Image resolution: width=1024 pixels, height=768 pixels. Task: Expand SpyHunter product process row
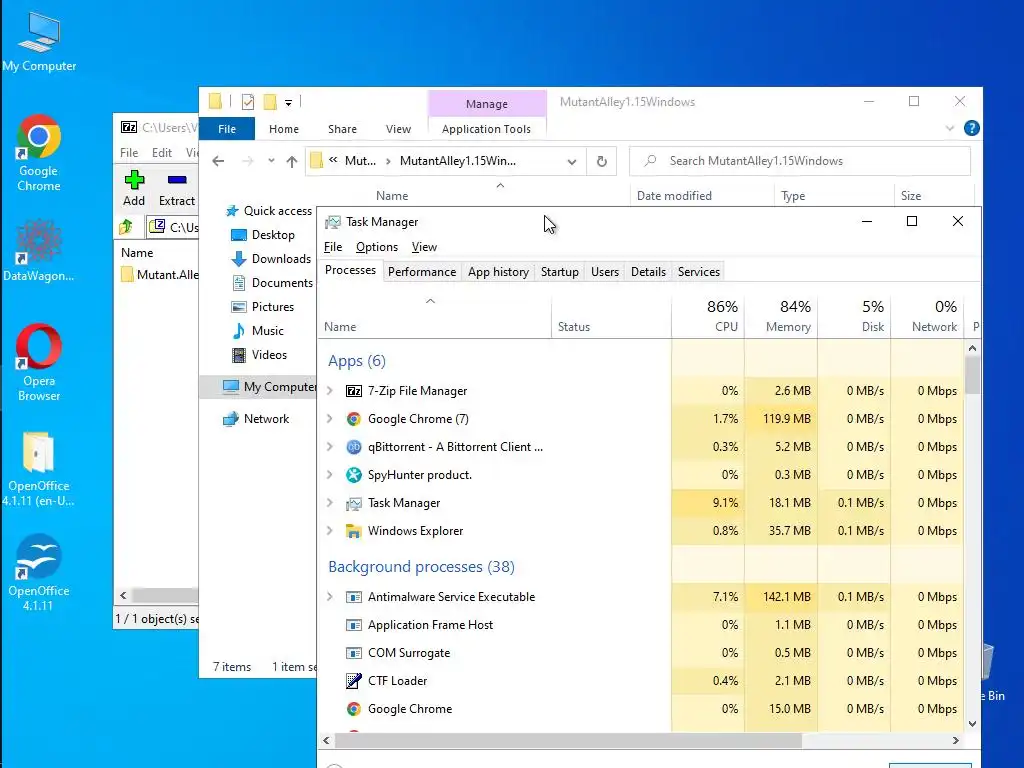pos(330,475)
